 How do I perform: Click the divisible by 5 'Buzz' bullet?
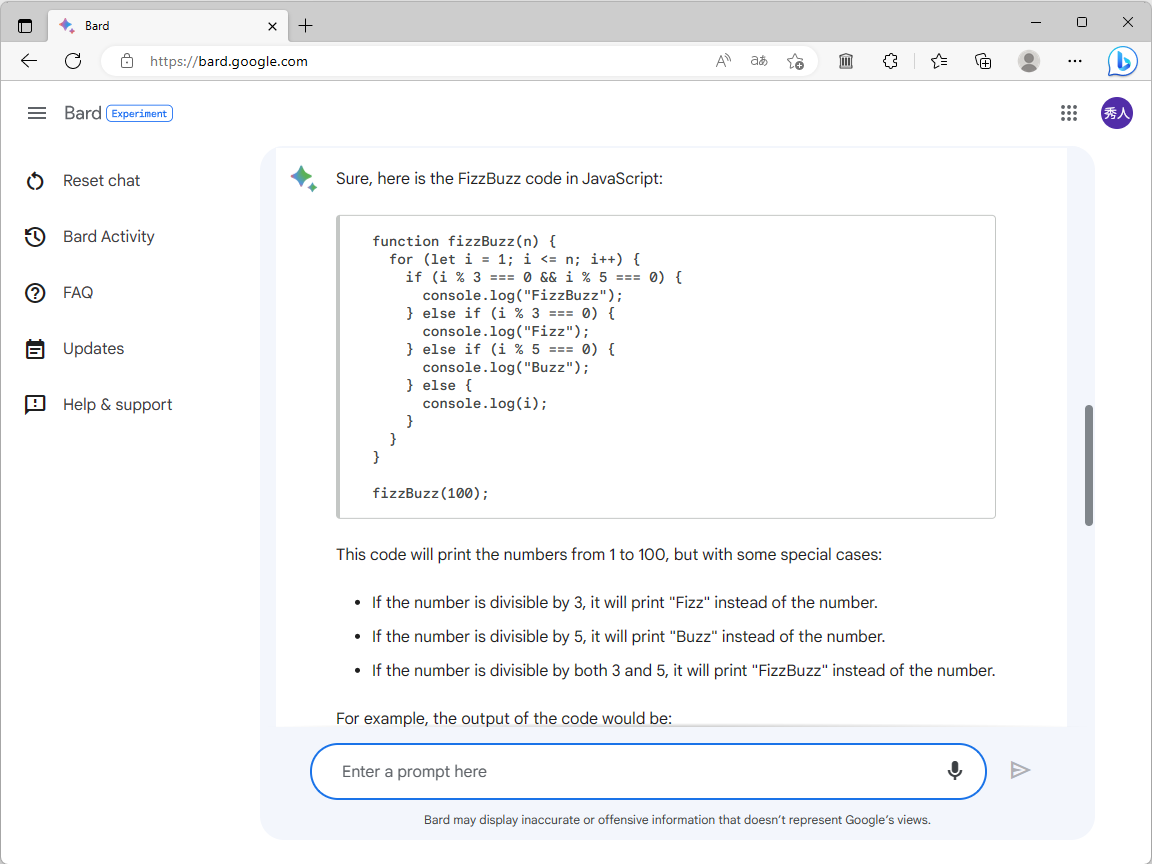pyautogui.click(x=628, y=636)
